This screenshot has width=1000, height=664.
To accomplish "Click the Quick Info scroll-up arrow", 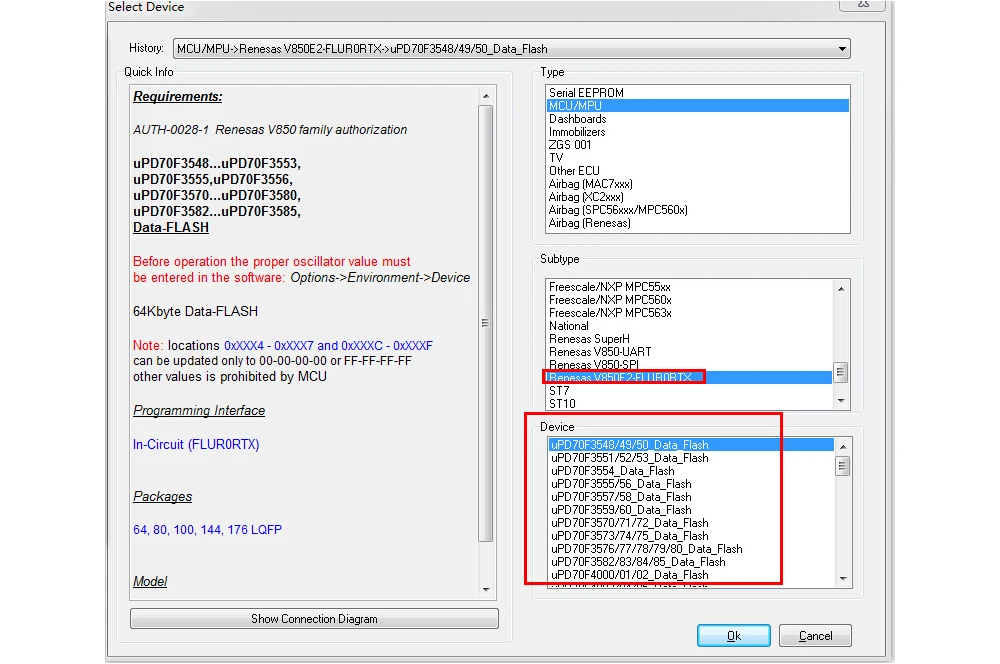I will tap(486, 96).
